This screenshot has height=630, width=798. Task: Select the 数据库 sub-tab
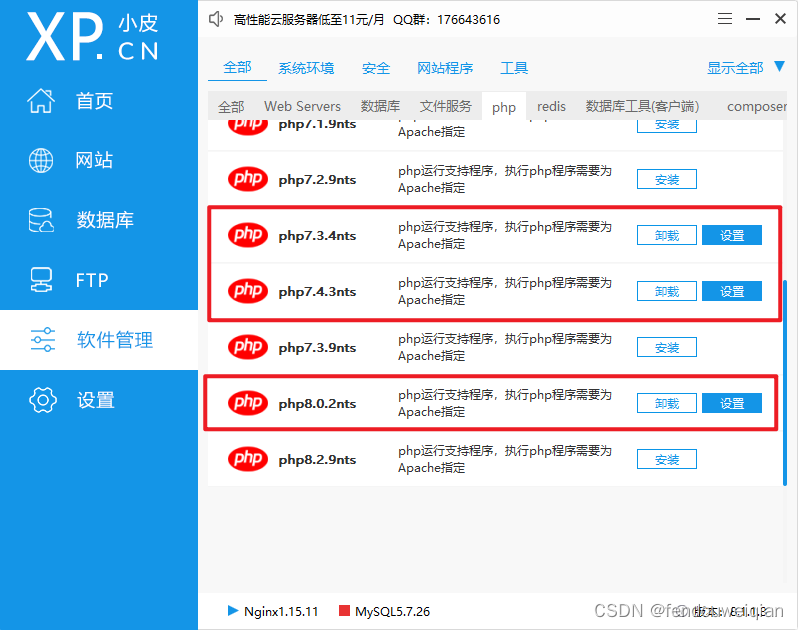380,106
